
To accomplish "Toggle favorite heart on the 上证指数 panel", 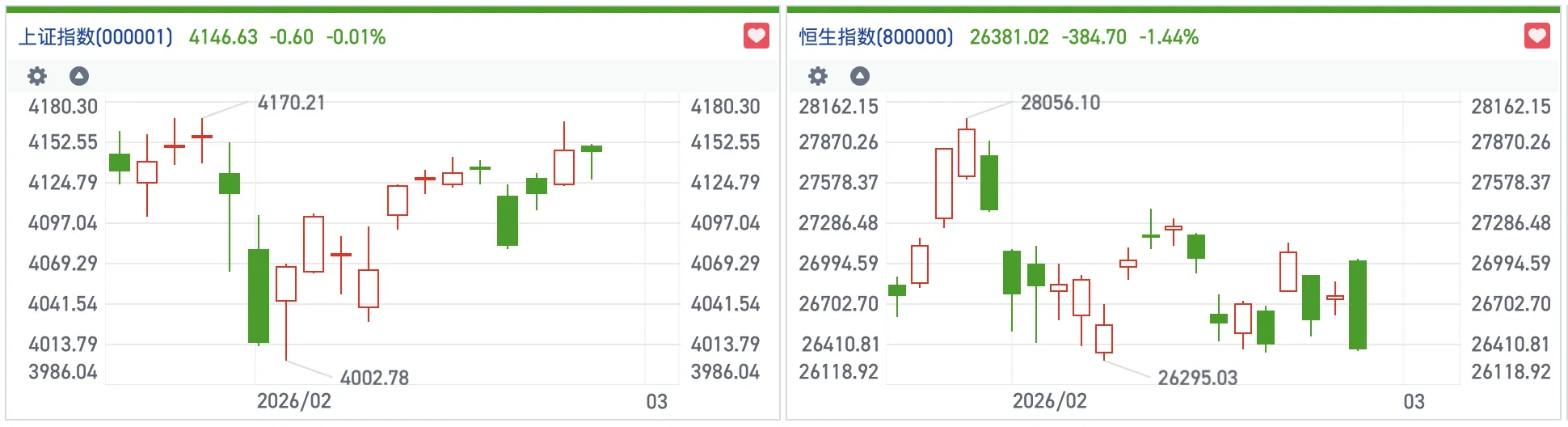I will [x=756, y=36].
